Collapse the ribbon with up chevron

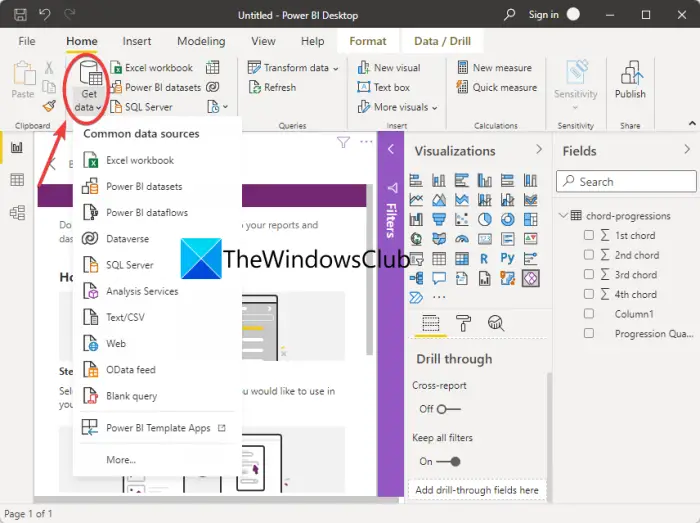pos(692,123)
